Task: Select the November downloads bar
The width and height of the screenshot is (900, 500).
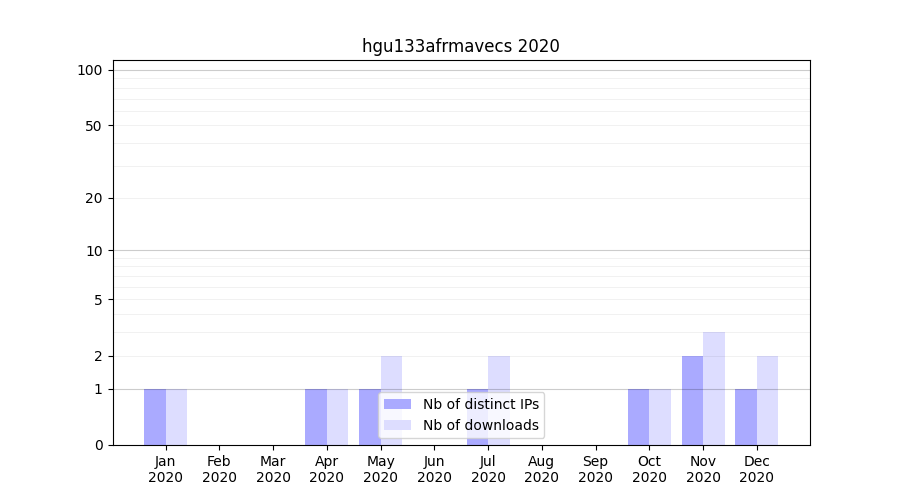Action: [x=714, y=388]
